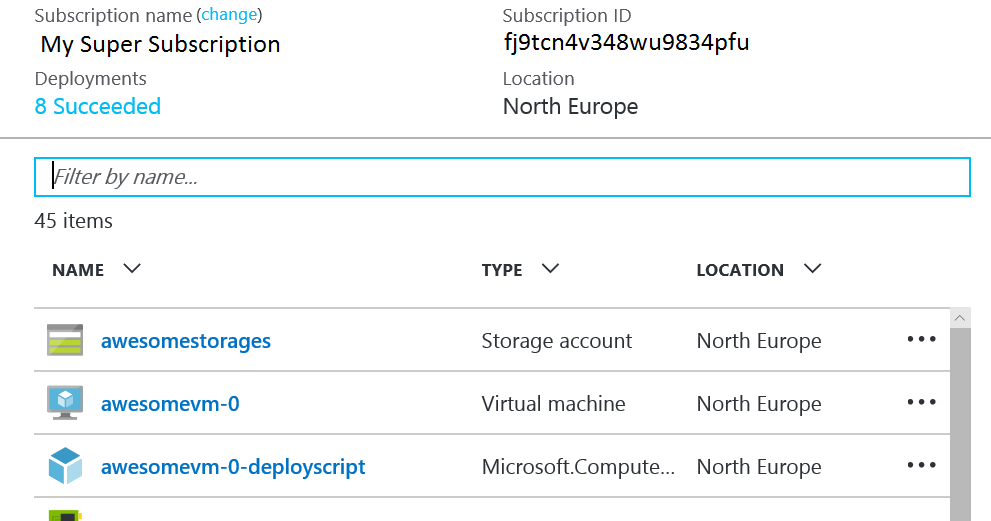Screen dimensions: 991x521
Task: Click the change subscription name link
Action: click(229, 15)
